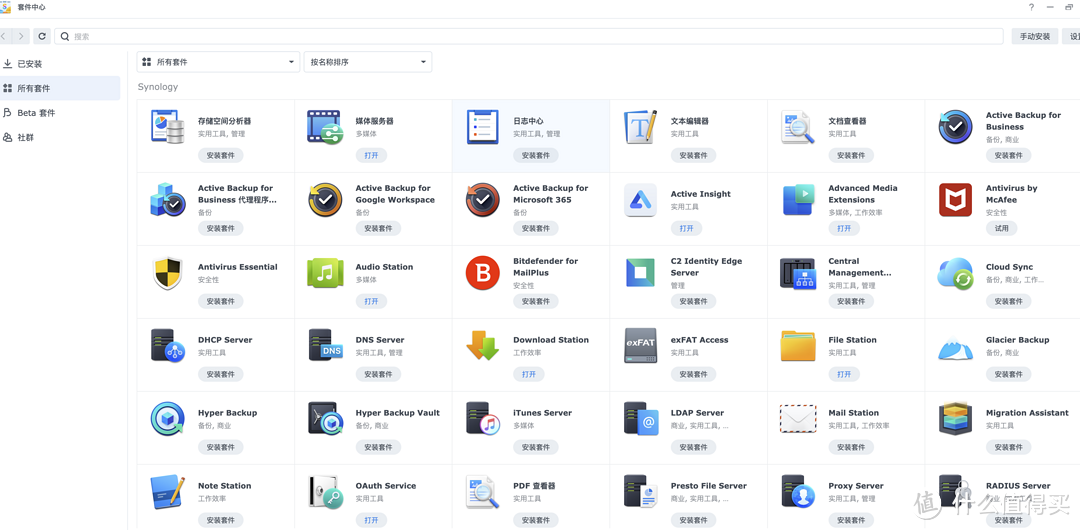This screenshot has height=530, width=1080.
Task: Click the Advanced Media Extensions icon
Action: [798, 200]
